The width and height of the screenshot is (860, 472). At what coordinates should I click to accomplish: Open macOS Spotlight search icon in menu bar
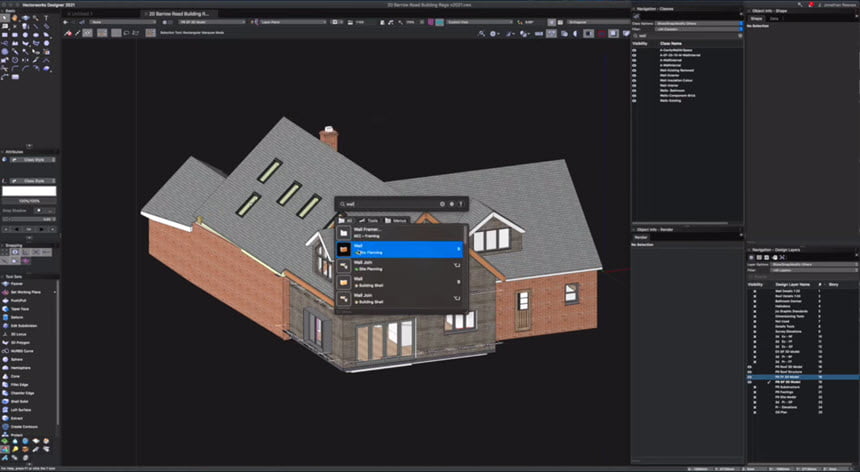click(x=800, y=4)
